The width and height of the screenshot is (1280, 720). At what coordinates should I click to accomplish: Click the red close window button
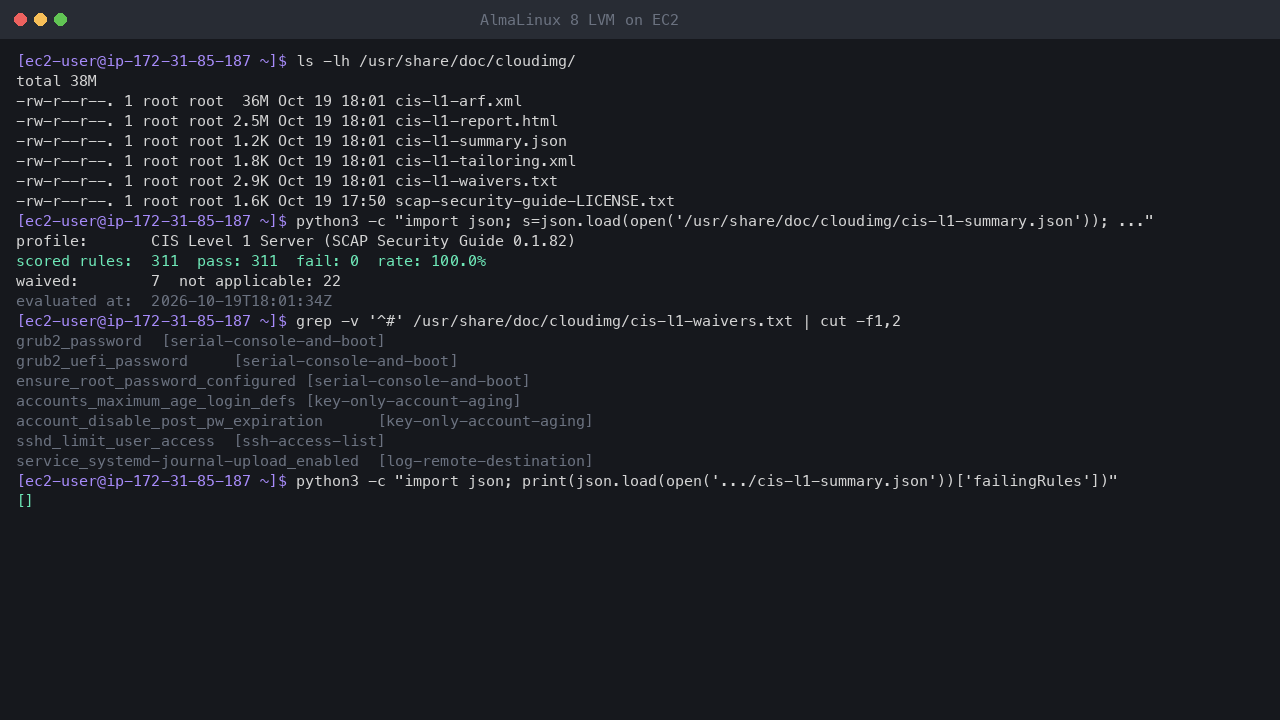click(x=20, y=20)
